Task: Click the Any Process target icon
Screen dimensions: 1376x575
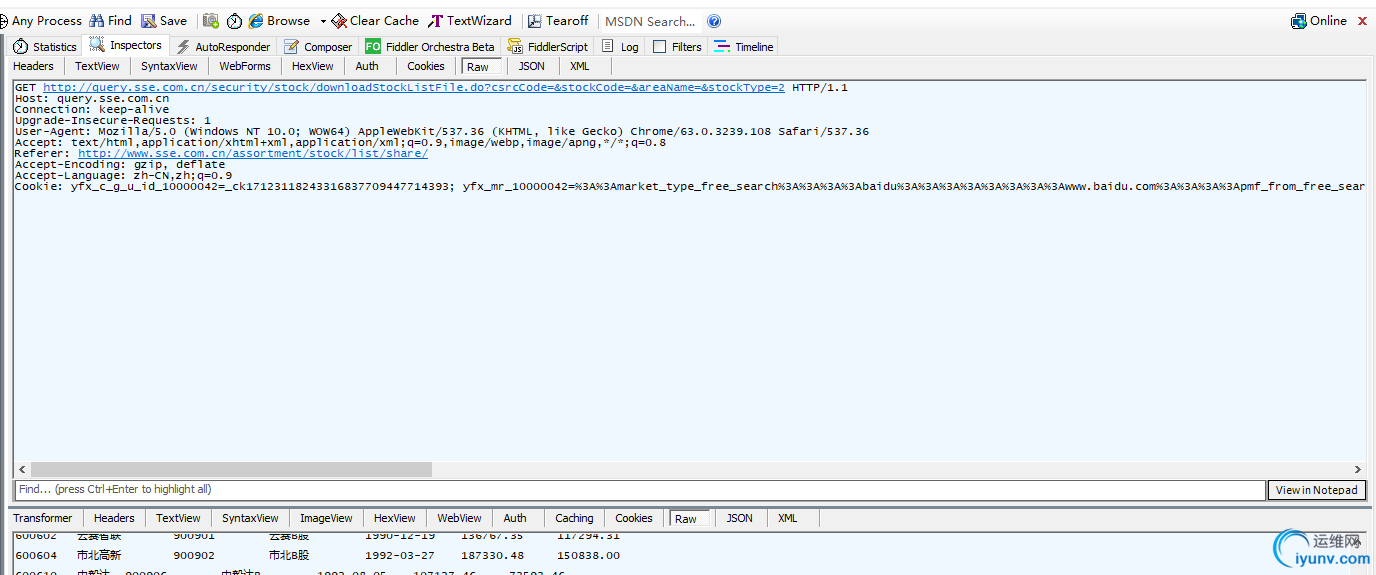Action: [3, 21]
